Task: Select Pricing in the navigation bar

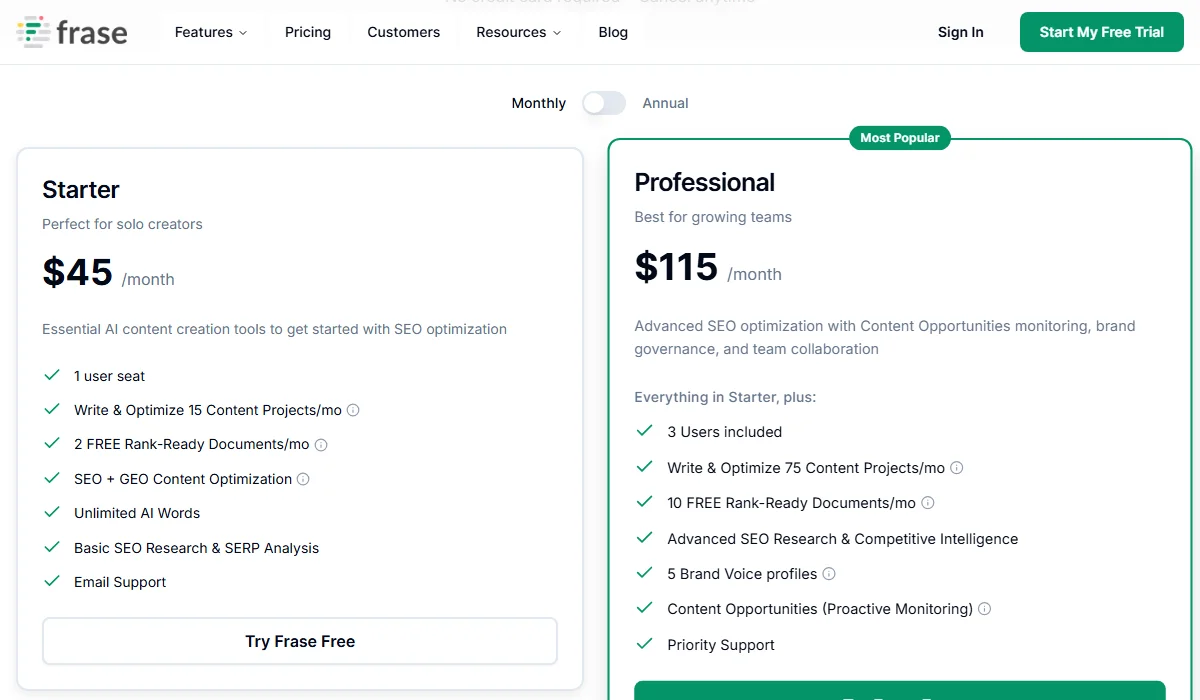Action: click(x=307, y=32)
